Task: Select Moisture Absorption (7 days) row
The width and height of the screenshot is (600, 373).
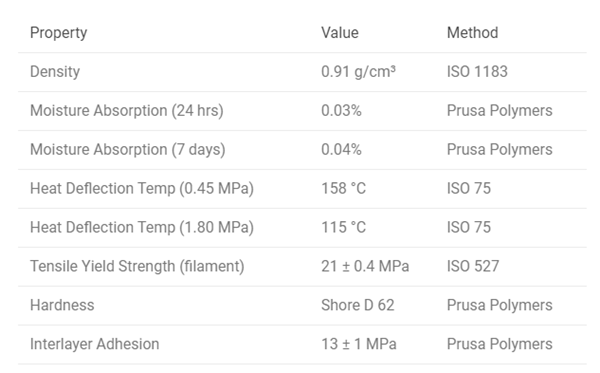Action: 302,150
